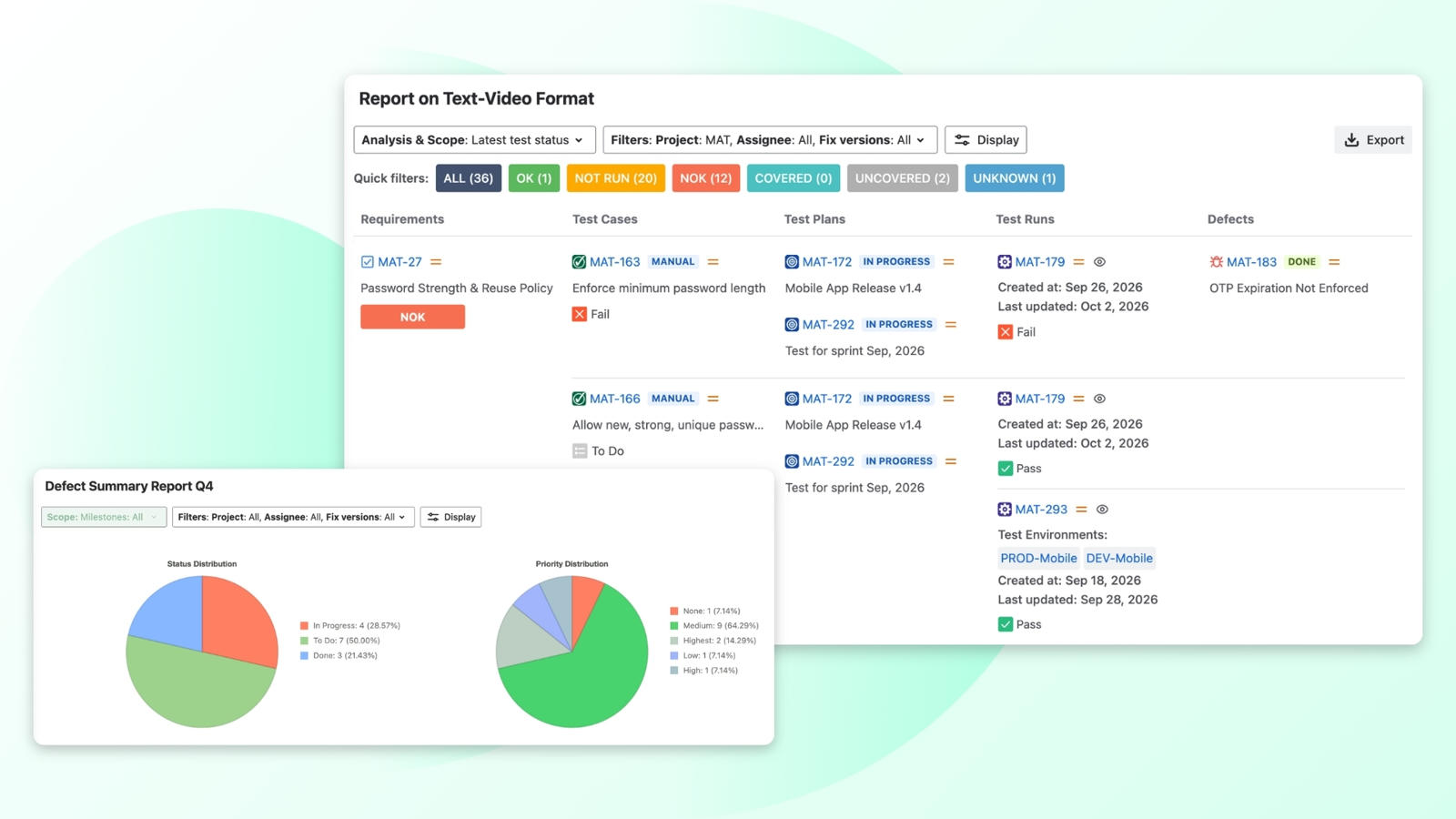Image resolution: width=1456 pixels, height=819 pixels.
Task: Click the MAT-166 test case icon
Action: [579, 399]
